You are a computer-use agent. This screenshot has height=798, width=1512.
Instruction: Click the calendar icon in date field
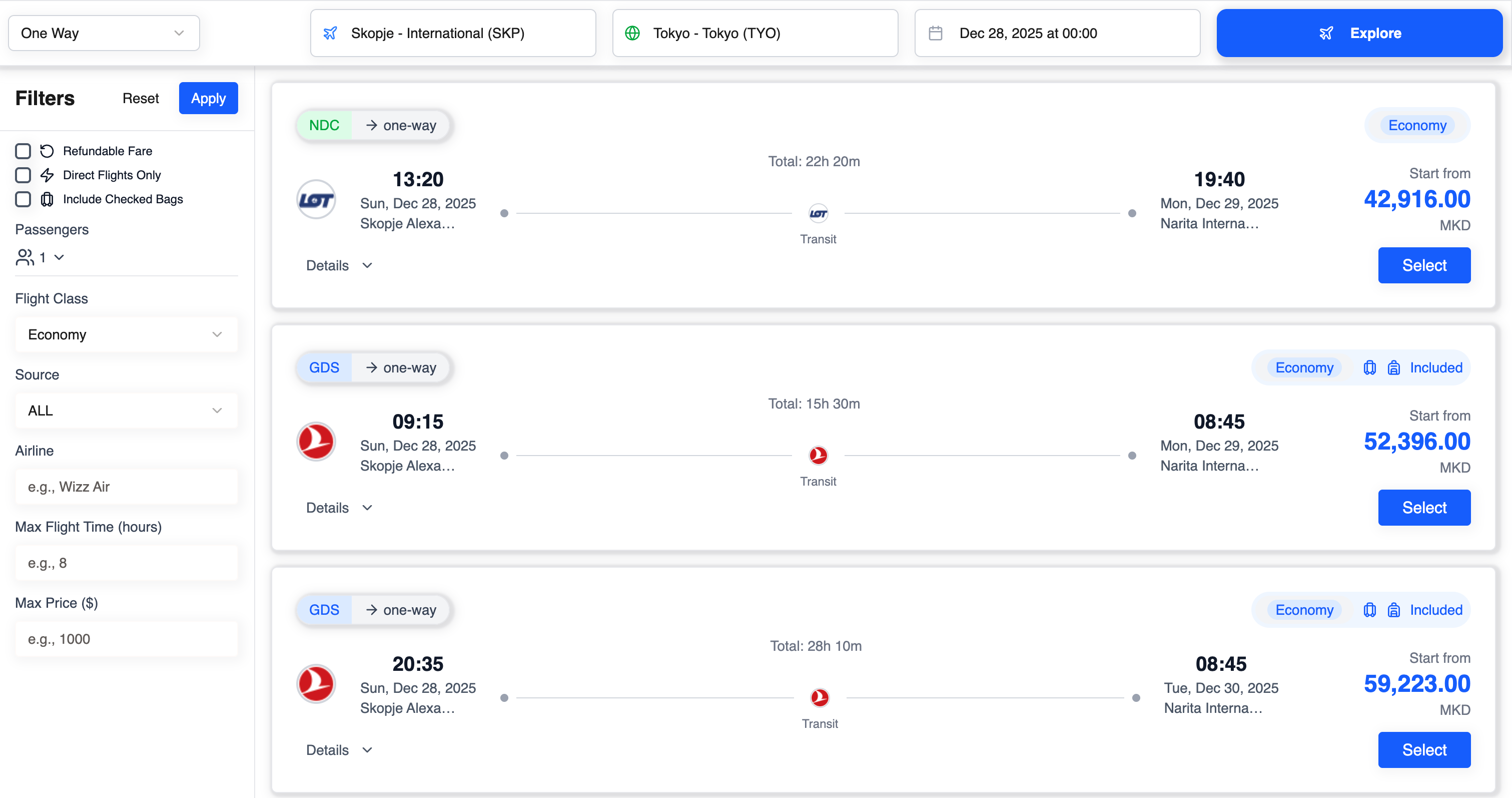tap(936, 34)
